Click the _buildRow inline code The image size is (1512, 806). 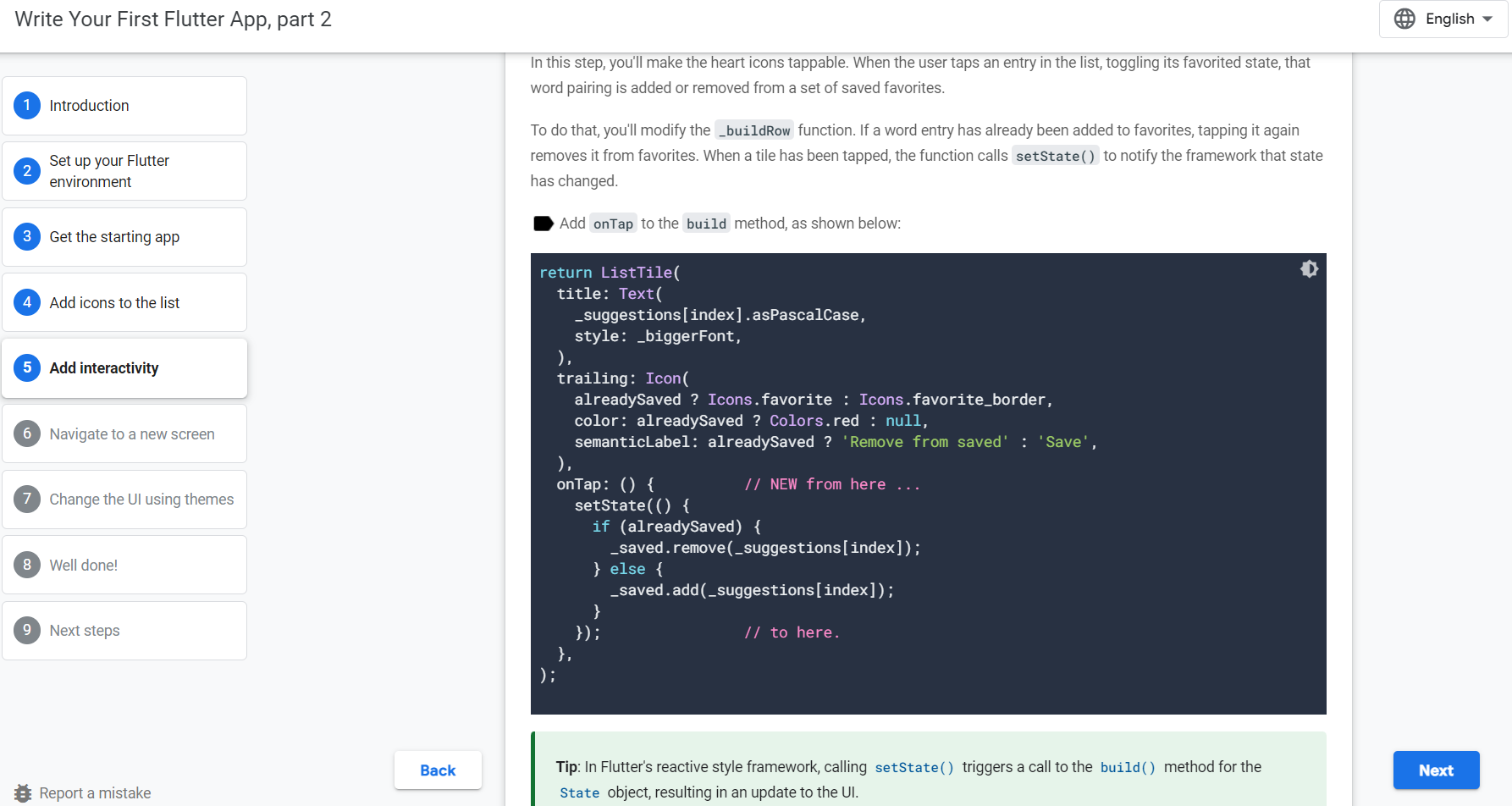click(754, 130)
